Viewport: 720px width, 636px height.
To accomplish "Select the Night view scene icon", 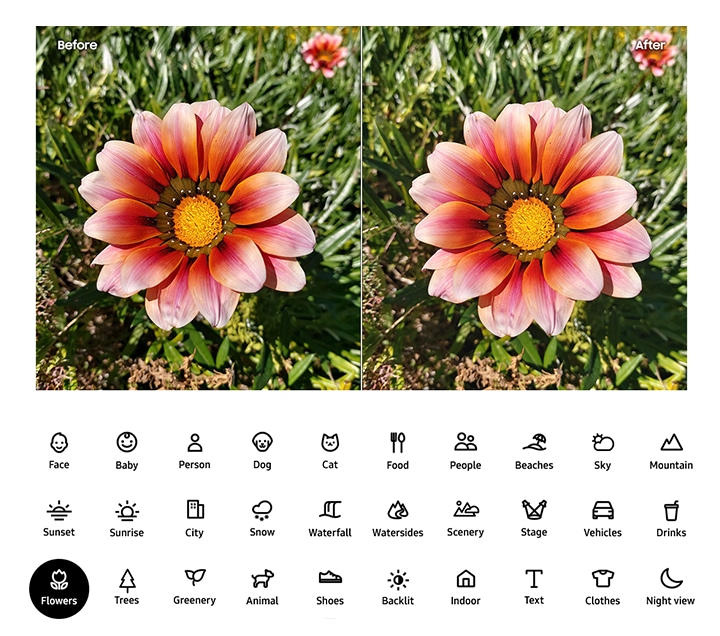I will 671,578.
